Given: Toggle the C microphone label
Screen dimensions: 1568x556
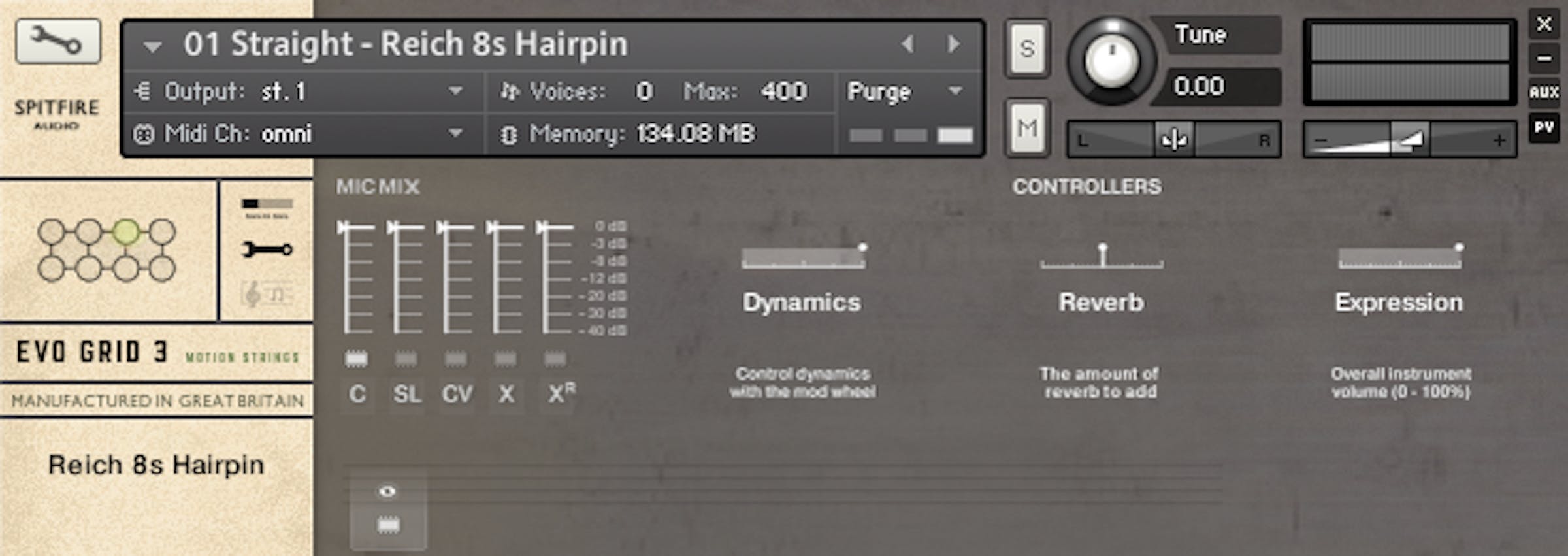Looking at the screenshot, I should tap(357, 394).
